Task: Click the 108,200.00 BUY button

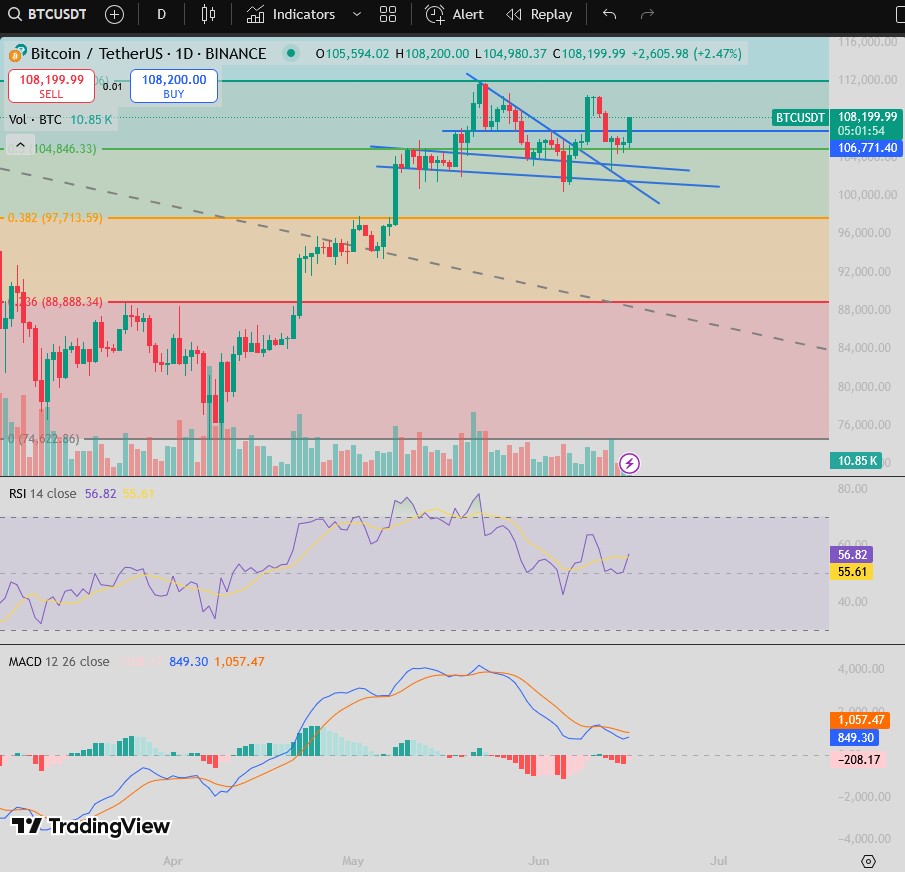Action: click(x=174, y=86)
